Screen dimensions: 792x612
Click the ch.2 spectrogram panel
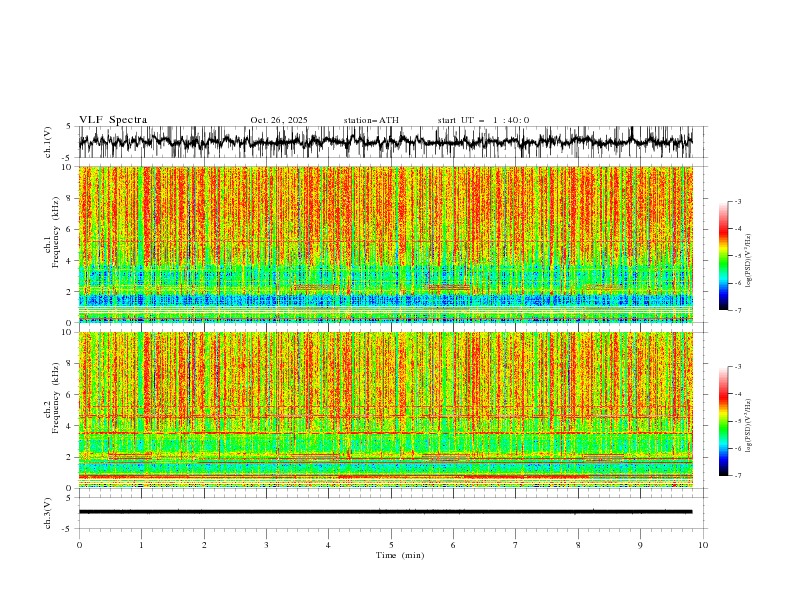coord(386,410)
